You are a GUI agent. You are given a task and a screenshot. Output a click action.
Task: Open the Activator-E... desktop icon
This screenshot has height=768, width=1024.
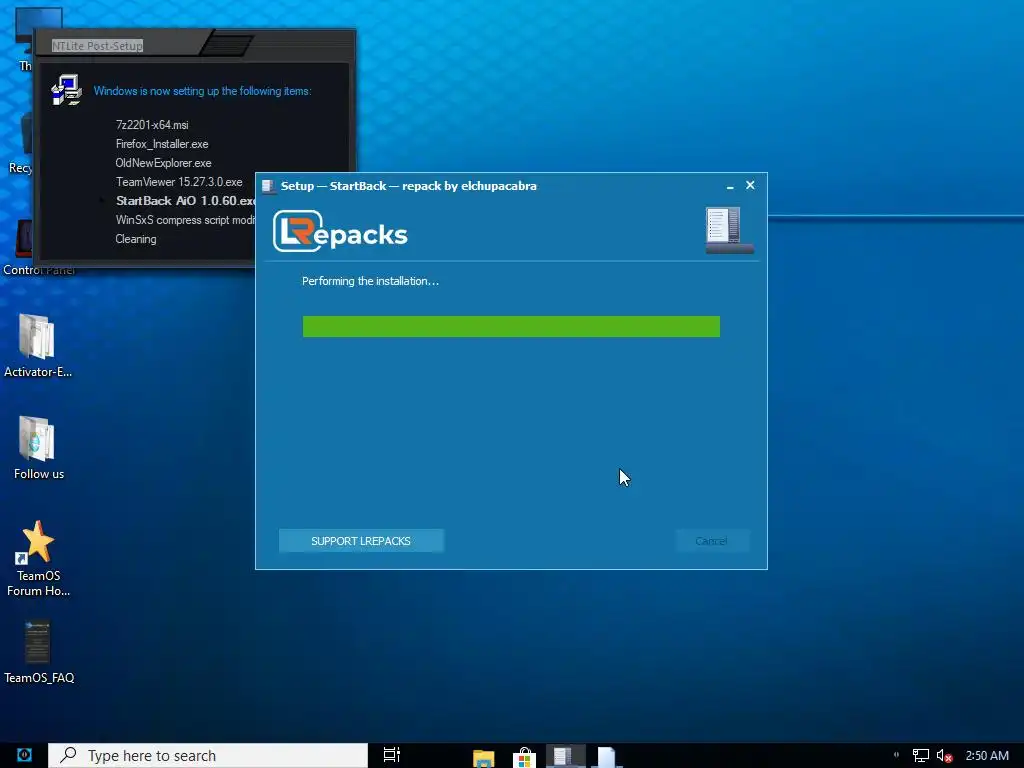(38, 346)
